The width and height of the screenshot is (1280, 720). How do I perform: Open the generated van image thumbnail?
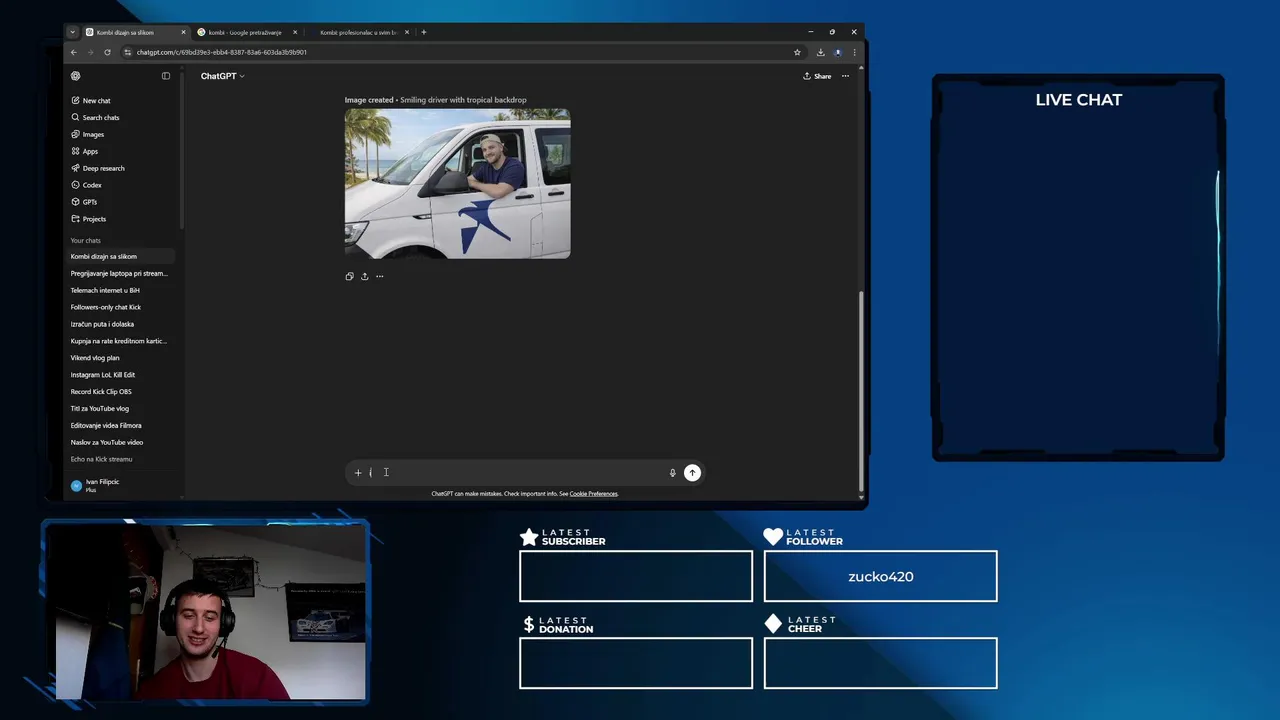(x=457, y=184)
